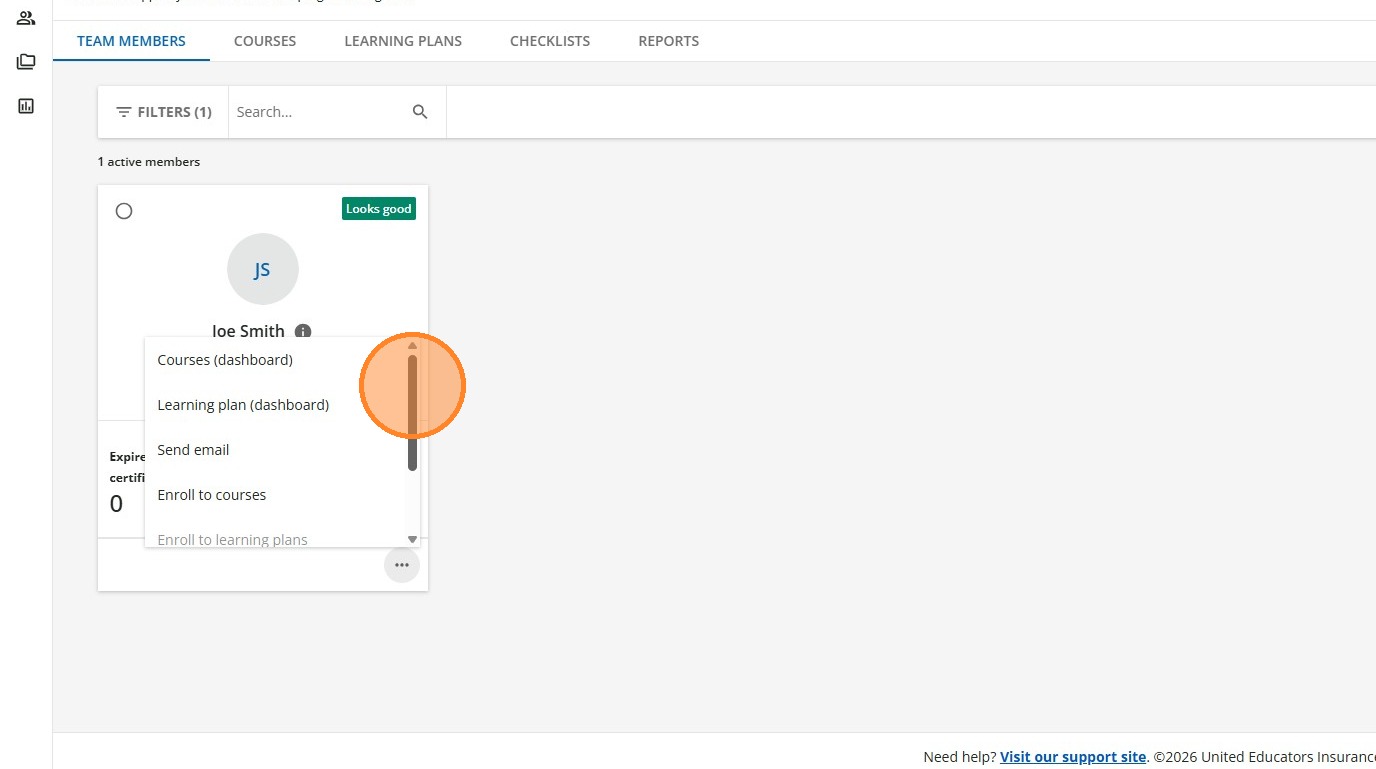Viewport: 1376px width, 769px height.
Task: Focus the Search input field
Action: click(x=320, y=112)
